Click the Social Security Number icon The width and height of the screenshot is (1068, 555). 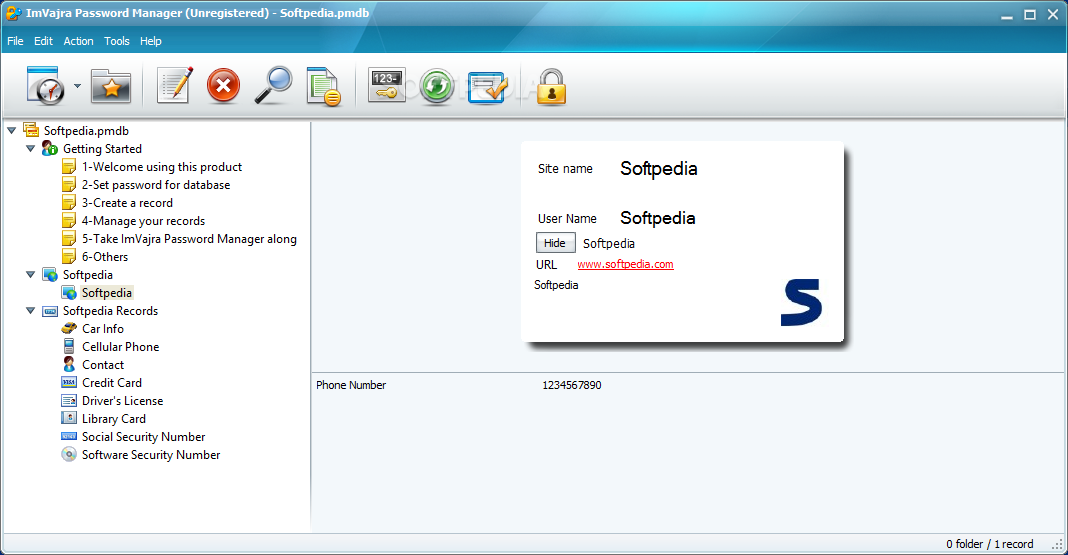[69, 437]
